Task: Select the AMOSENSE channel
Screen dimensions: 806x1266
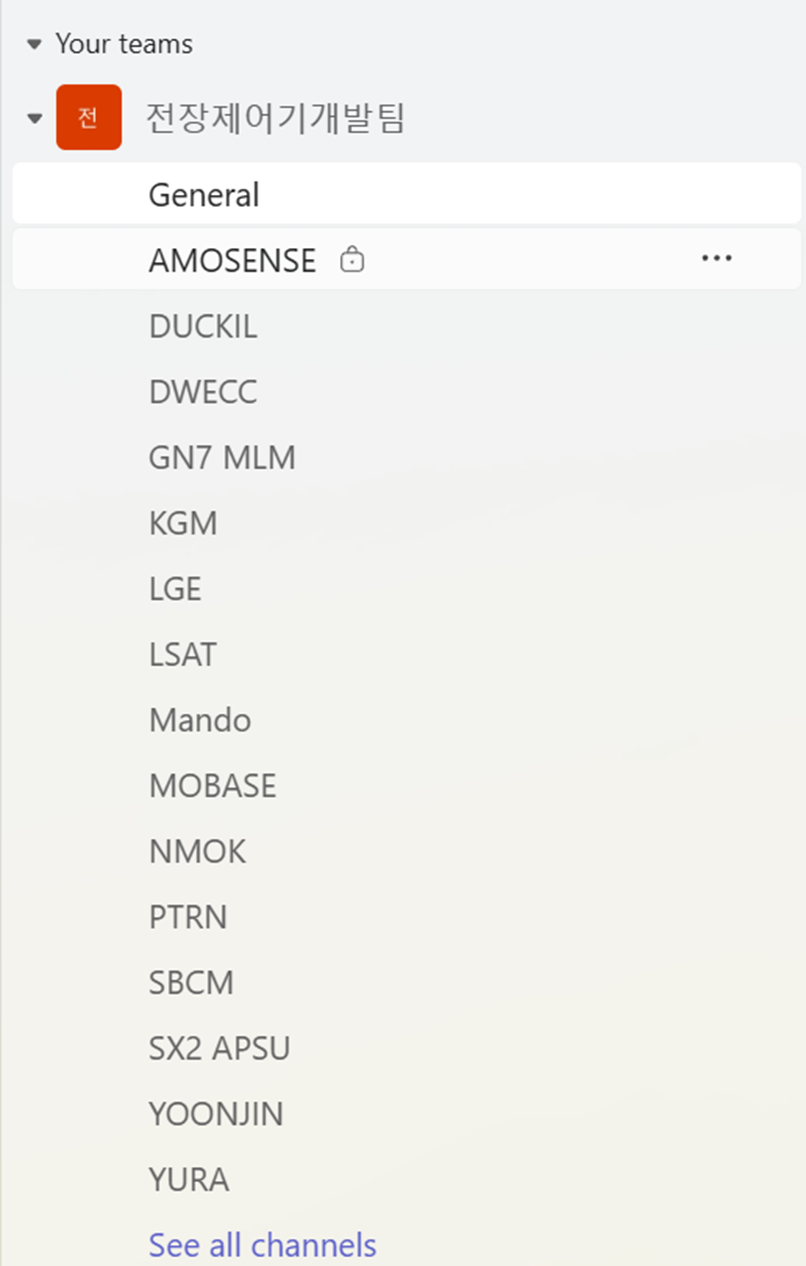Action: [232, 260]
